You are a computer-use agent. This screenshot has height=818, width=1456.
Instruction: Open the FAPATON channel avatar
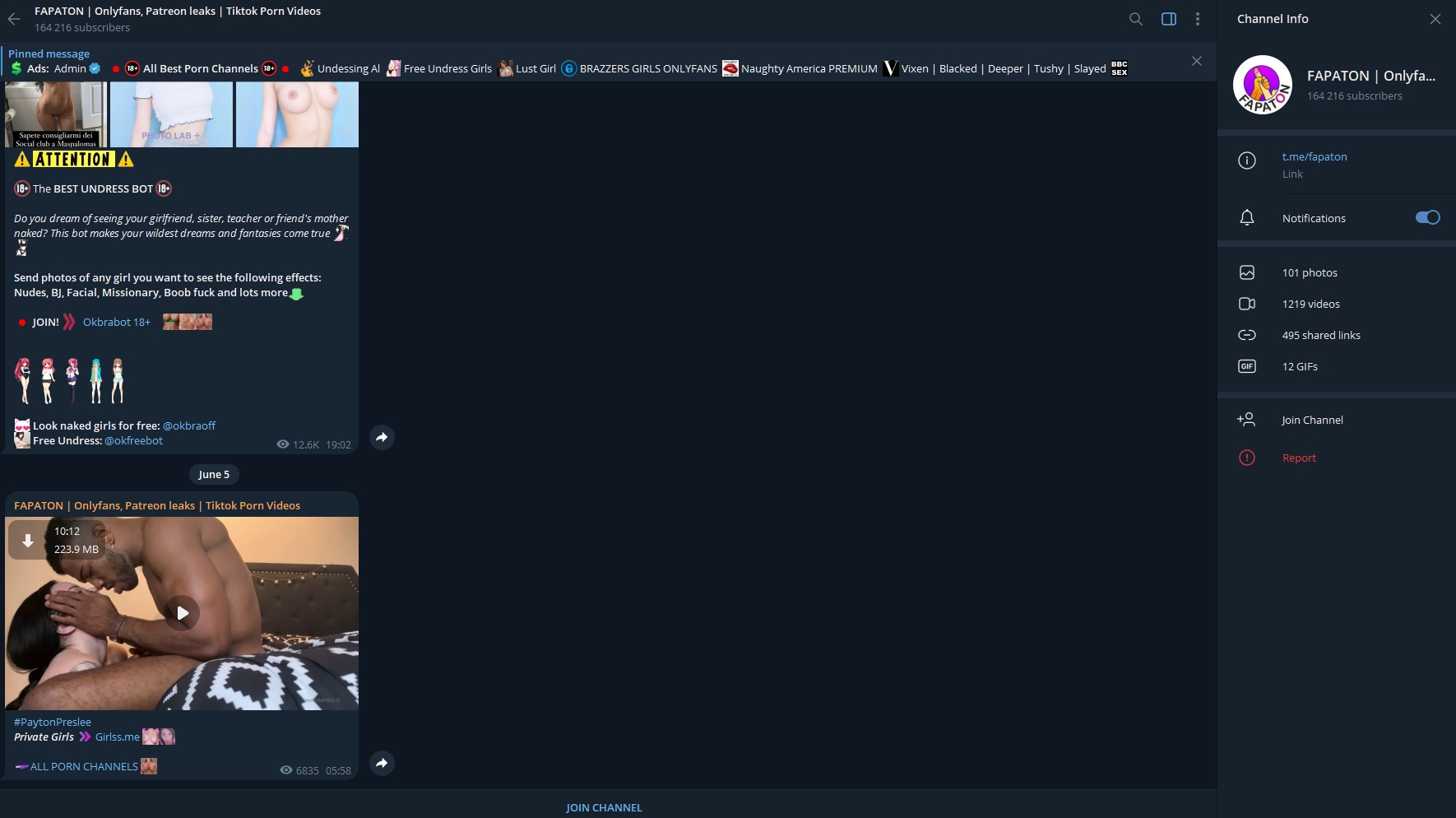tap(1263, 85)
